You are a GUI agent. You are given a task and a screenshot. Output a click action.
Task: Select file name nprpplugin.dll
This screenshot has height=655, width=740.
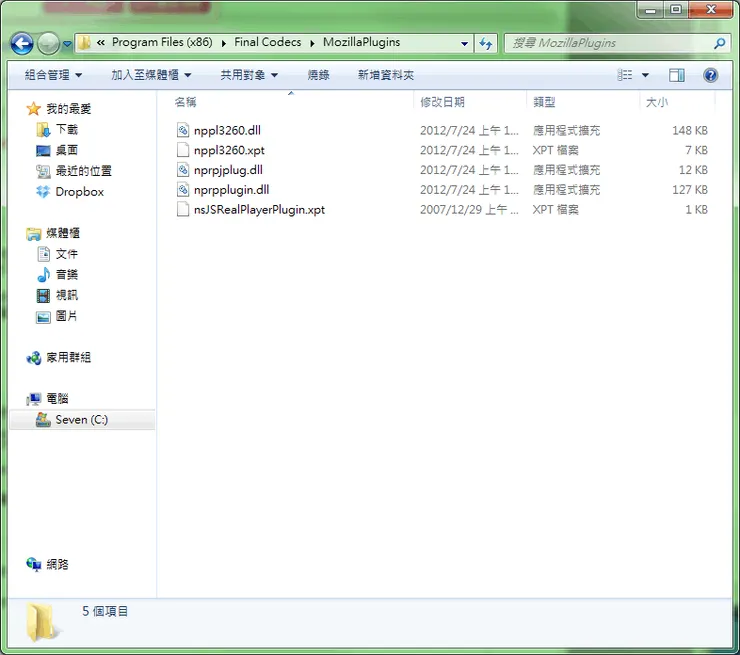[231, 190]
